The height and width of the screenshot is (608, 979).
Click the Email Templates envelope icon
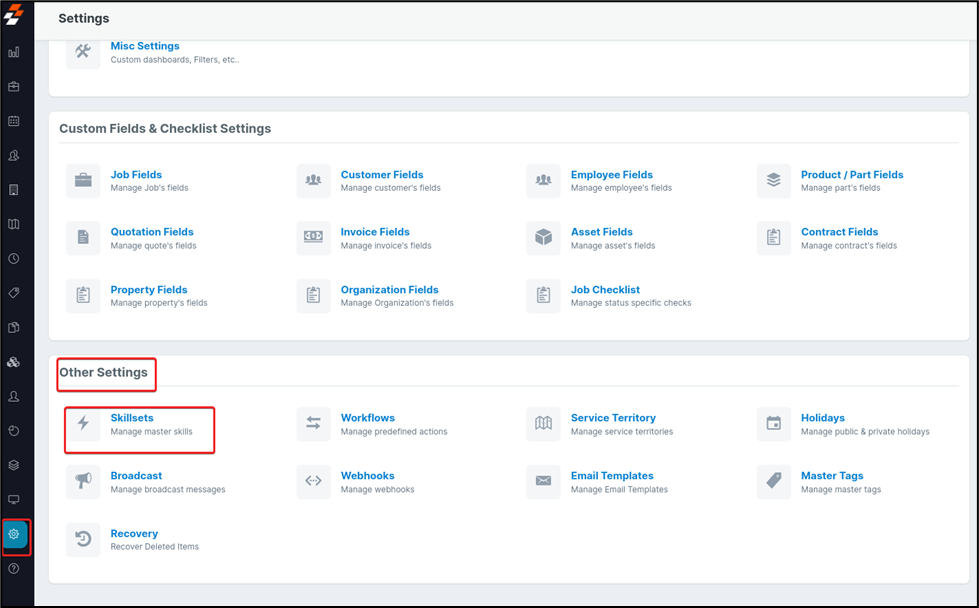pos(543,482)
